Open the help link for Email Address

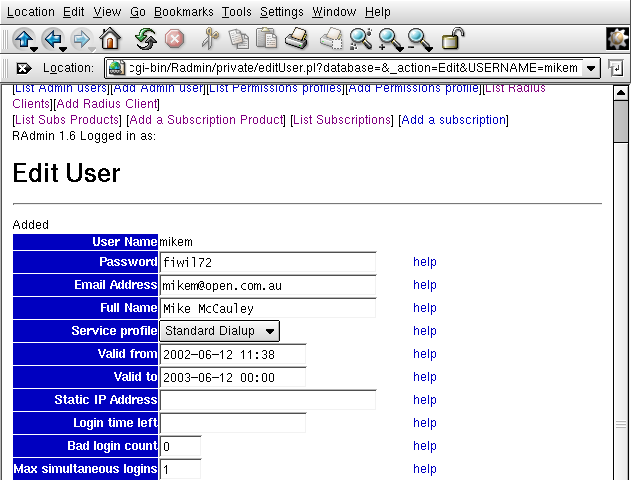pyautogui.click(x=425, y=285)
